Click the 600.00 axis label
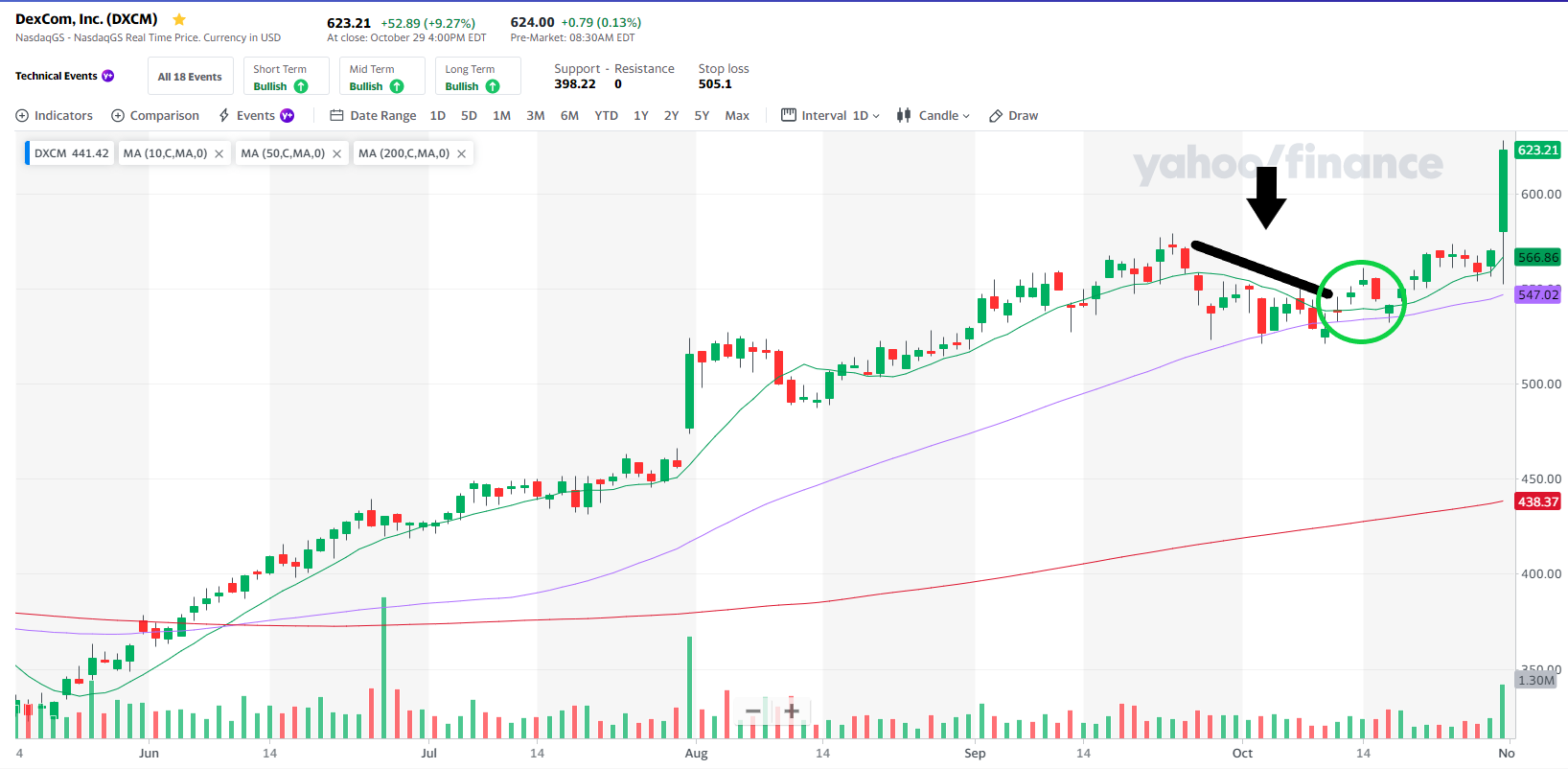Viewport: 1568px width, 769px height. click(x=1541, y=194)
